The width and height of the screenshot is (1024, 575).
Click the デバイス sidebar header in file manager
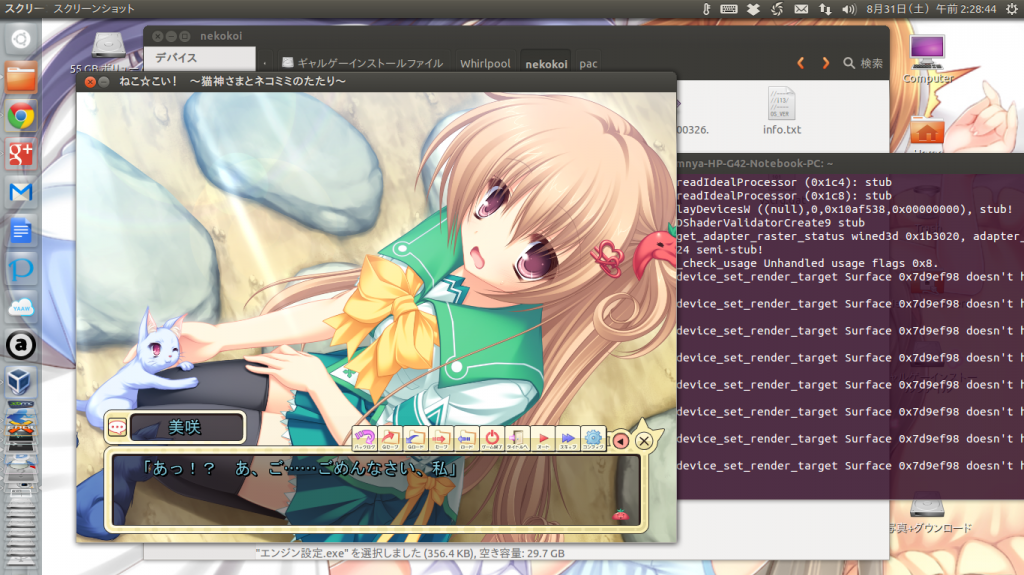click(x=199, y=58)
